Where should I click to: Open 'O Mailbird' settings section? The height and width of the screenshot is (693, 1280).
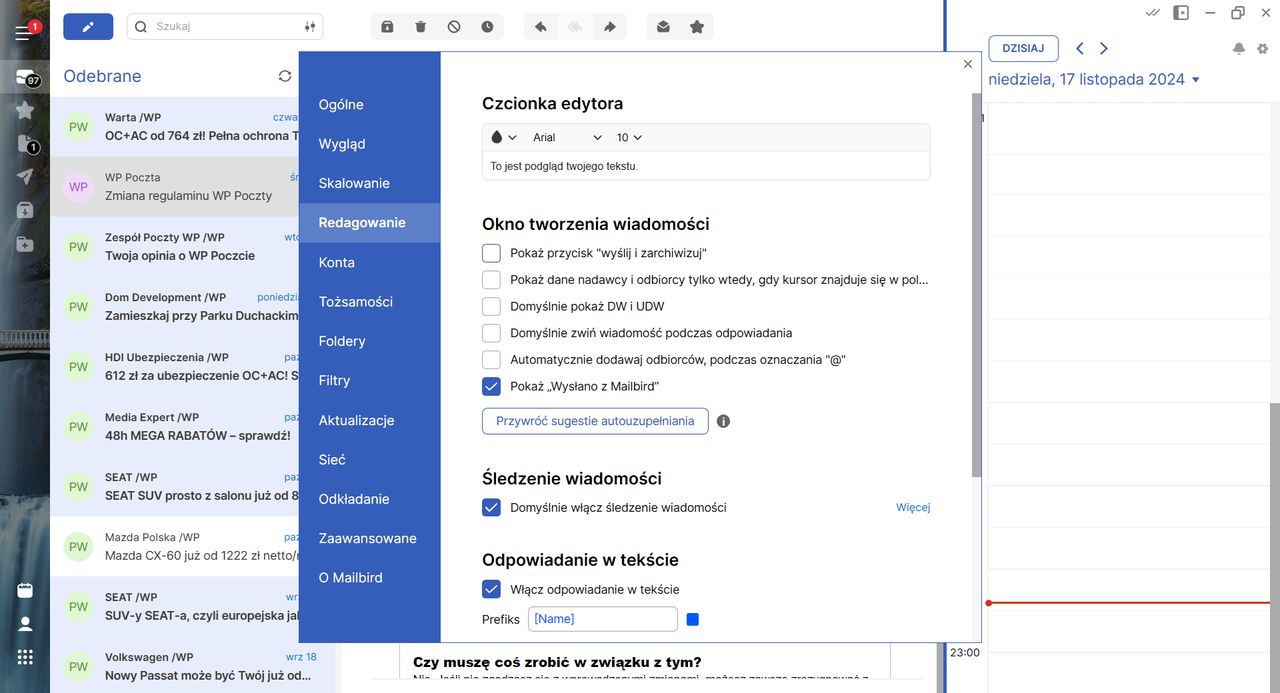tap(369, 577)
